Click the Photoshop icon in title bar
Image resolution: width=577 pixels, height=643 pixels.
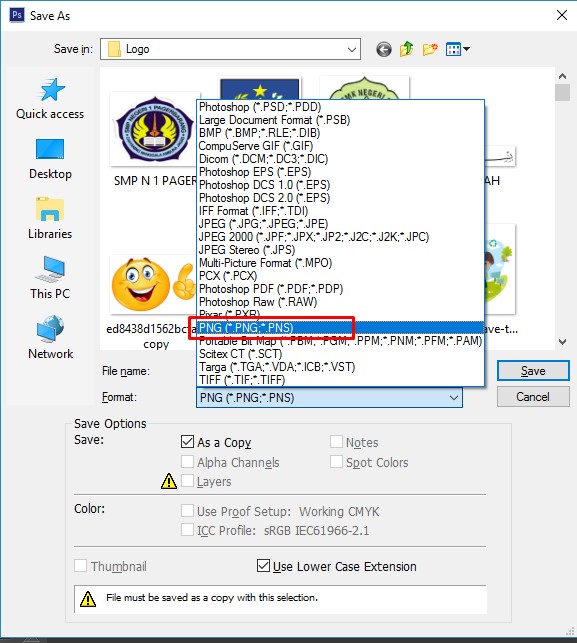click(17, 15)
